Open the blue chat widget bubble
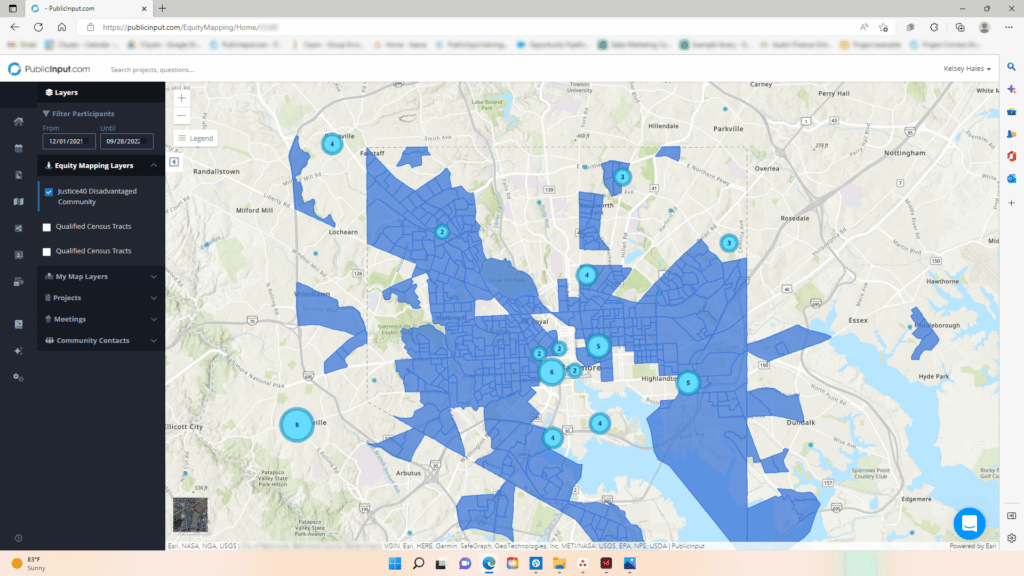This screenshot has height=576, width=1024. pyautogui.click(x=969, y=523)
